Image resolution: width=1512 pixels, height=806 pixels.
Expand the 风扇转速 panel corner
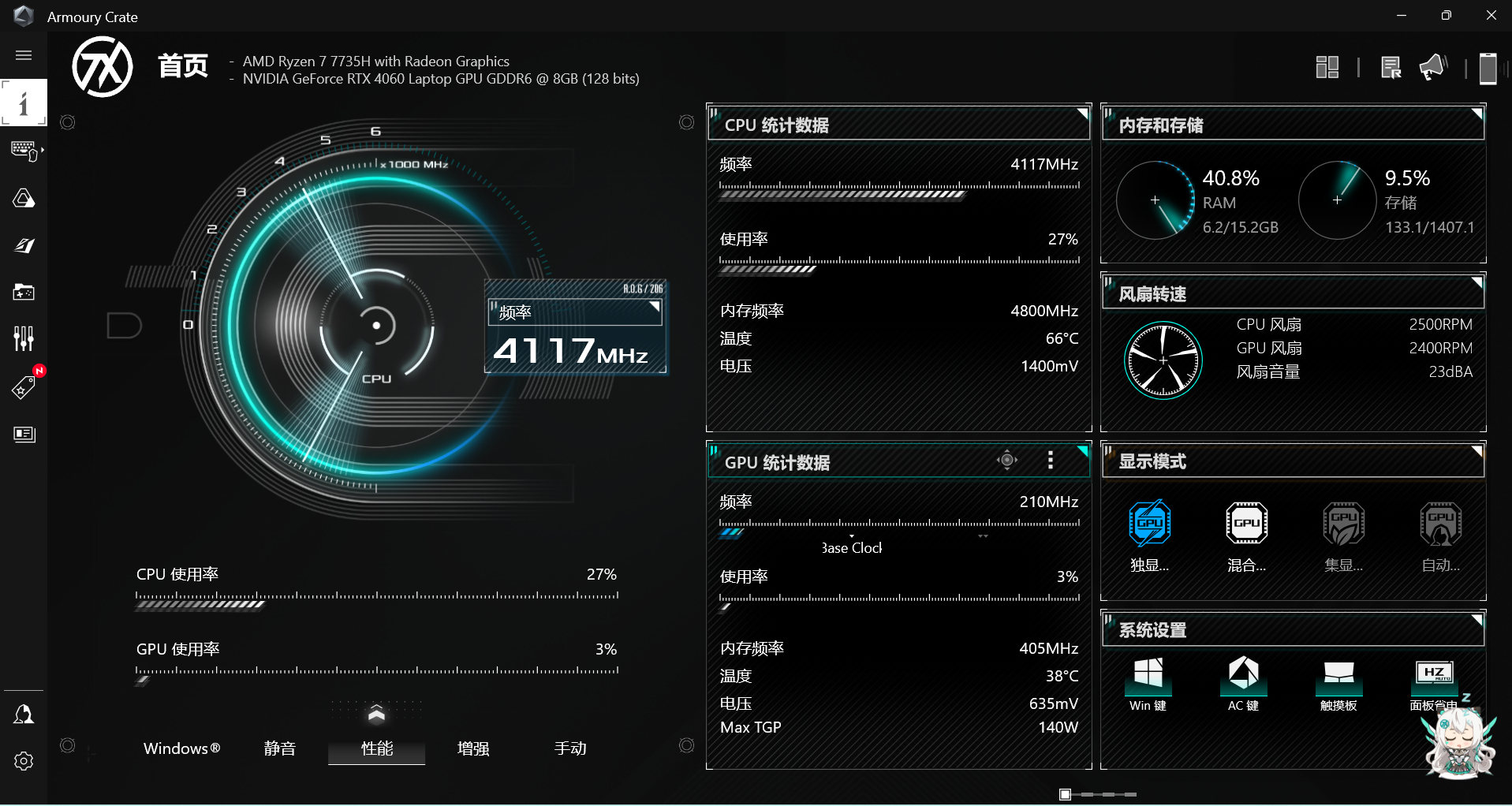tap(1477, 282)
